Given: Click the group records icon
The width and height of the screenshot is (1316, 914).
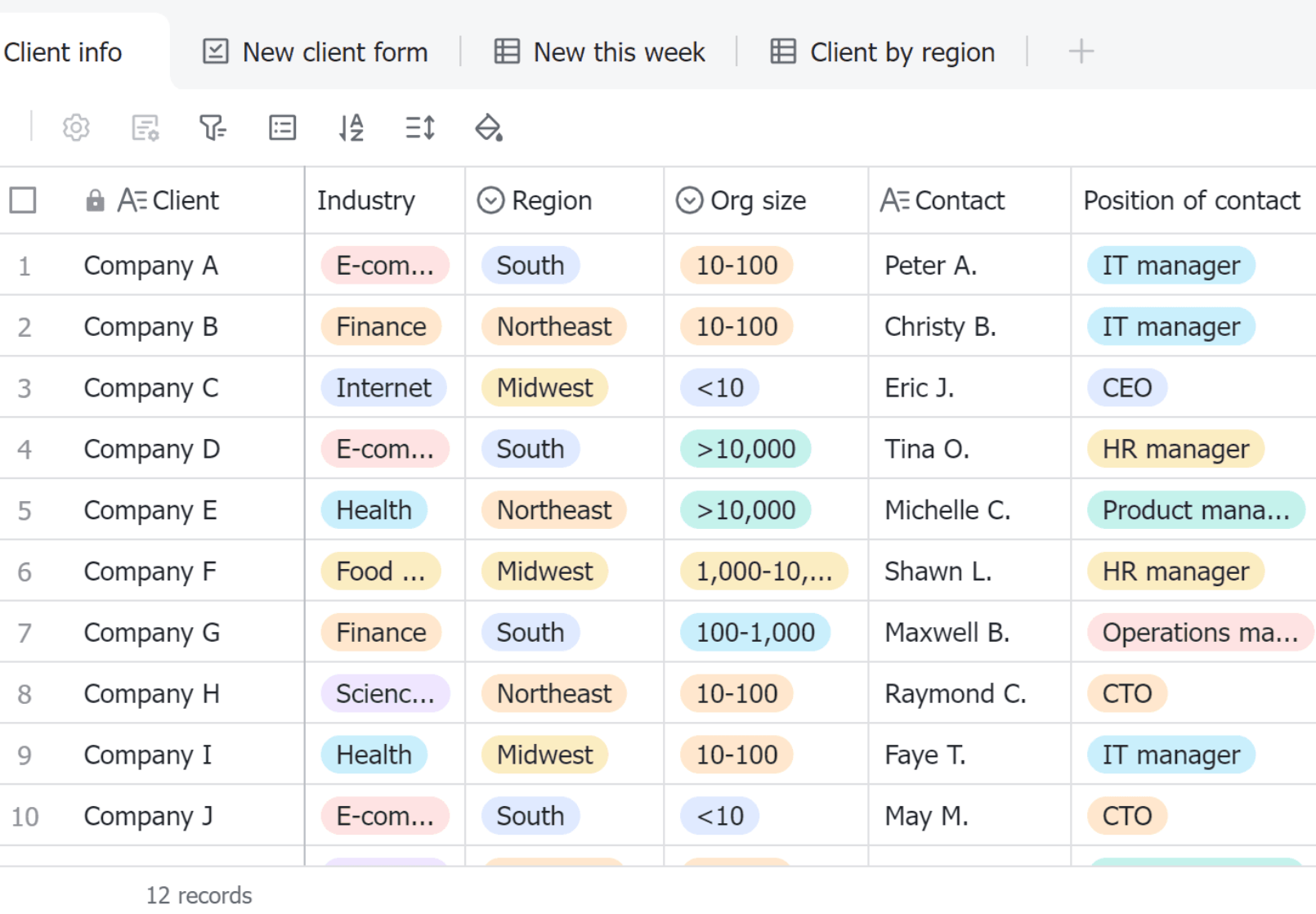Looking at the screenshot, I should pos(283,128).
